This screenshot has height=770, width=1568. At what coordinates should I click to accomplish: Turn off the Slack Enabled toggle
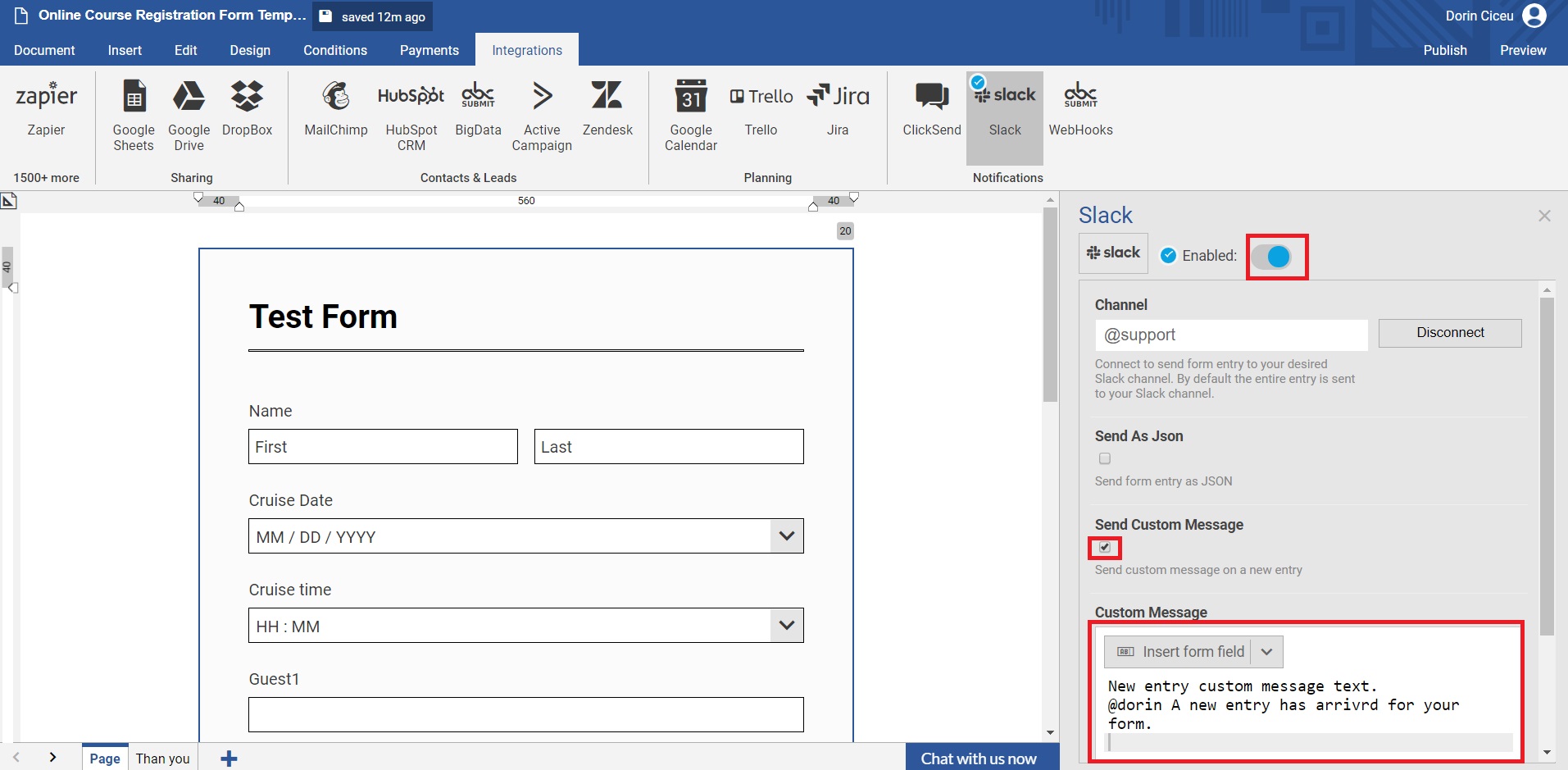(1272, 257)
